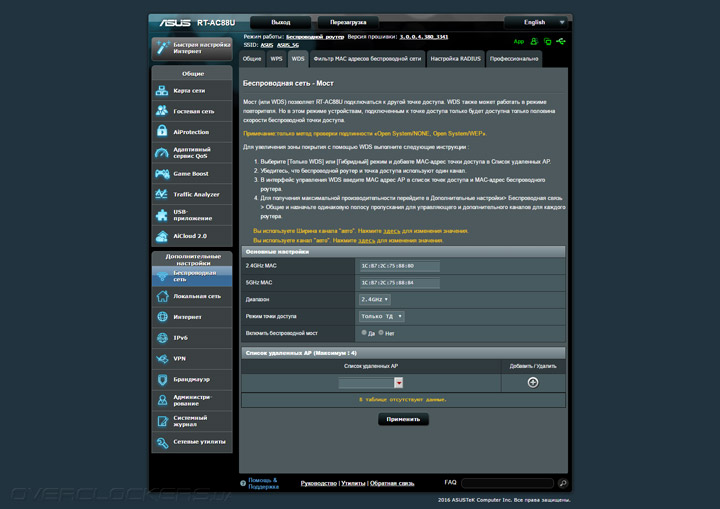Click the App link in header
Image resolution: width=720 pixels, height=509 pixels.
519,41
